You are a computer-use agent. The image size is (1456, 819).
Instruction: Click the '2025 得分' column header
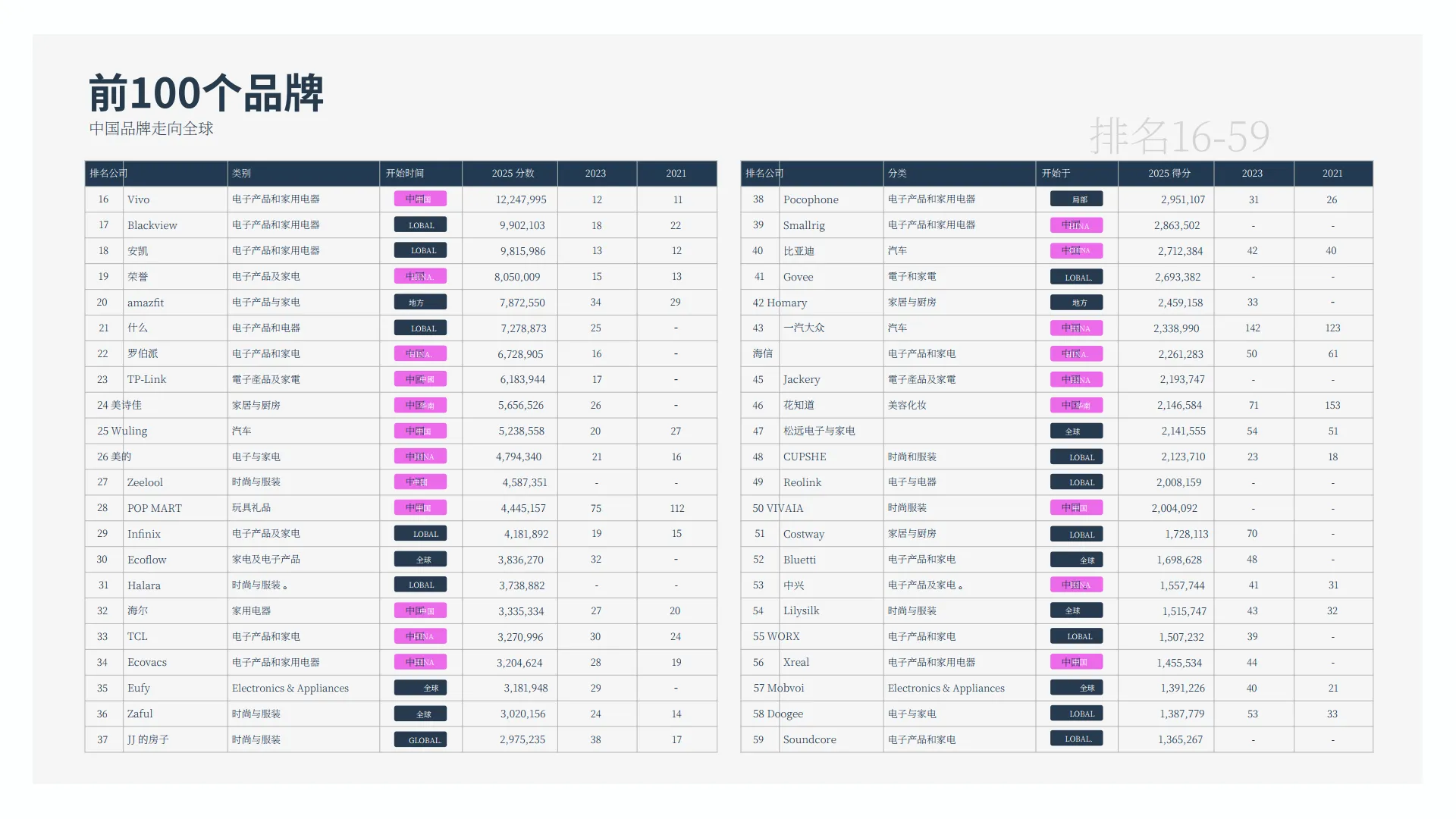pos(1169,174)
